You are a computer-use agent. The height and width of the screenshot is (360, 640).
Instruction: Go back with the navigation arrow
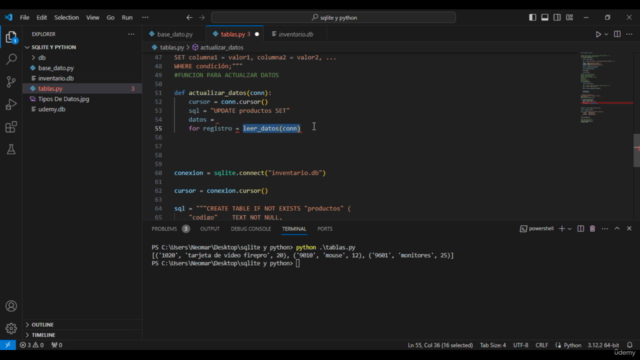(x=189, y=18)
